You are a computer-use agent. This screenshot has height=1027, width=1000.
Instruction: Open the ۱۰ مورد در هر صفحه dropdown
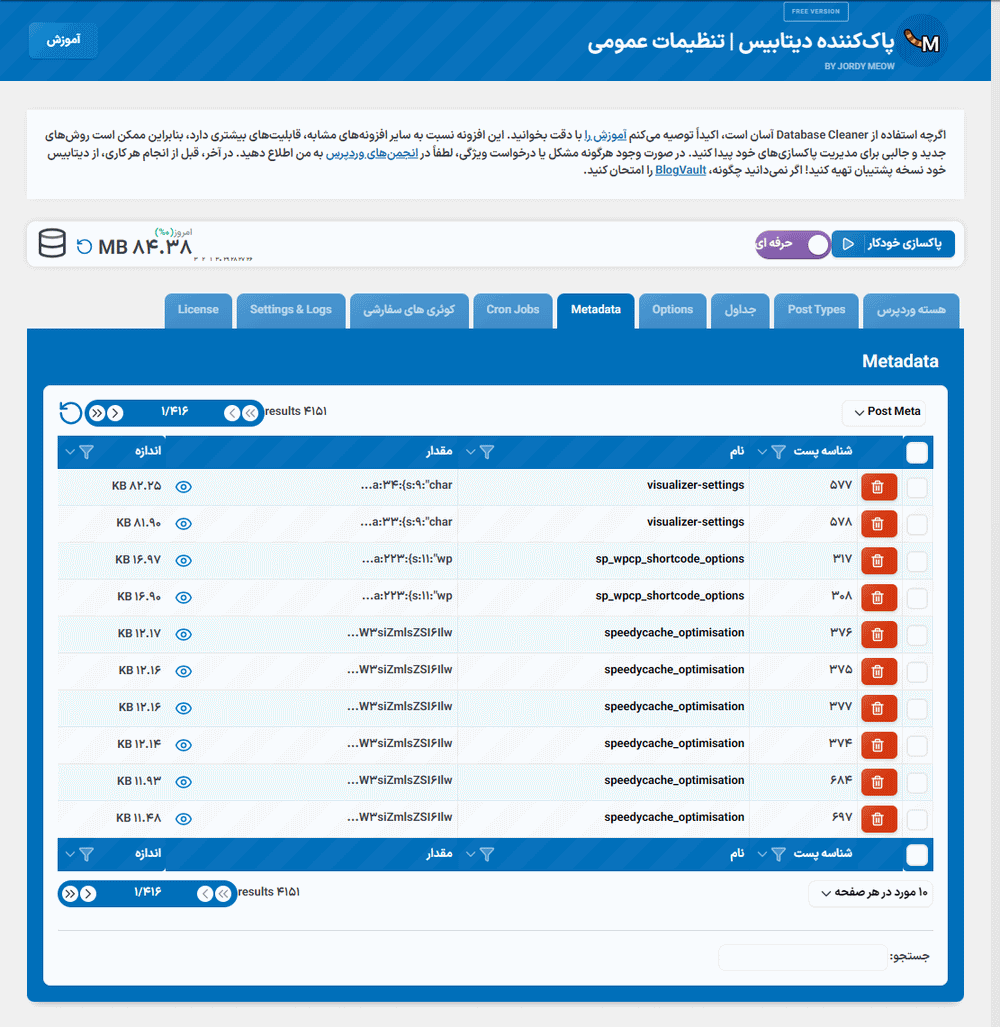(870, 893)
